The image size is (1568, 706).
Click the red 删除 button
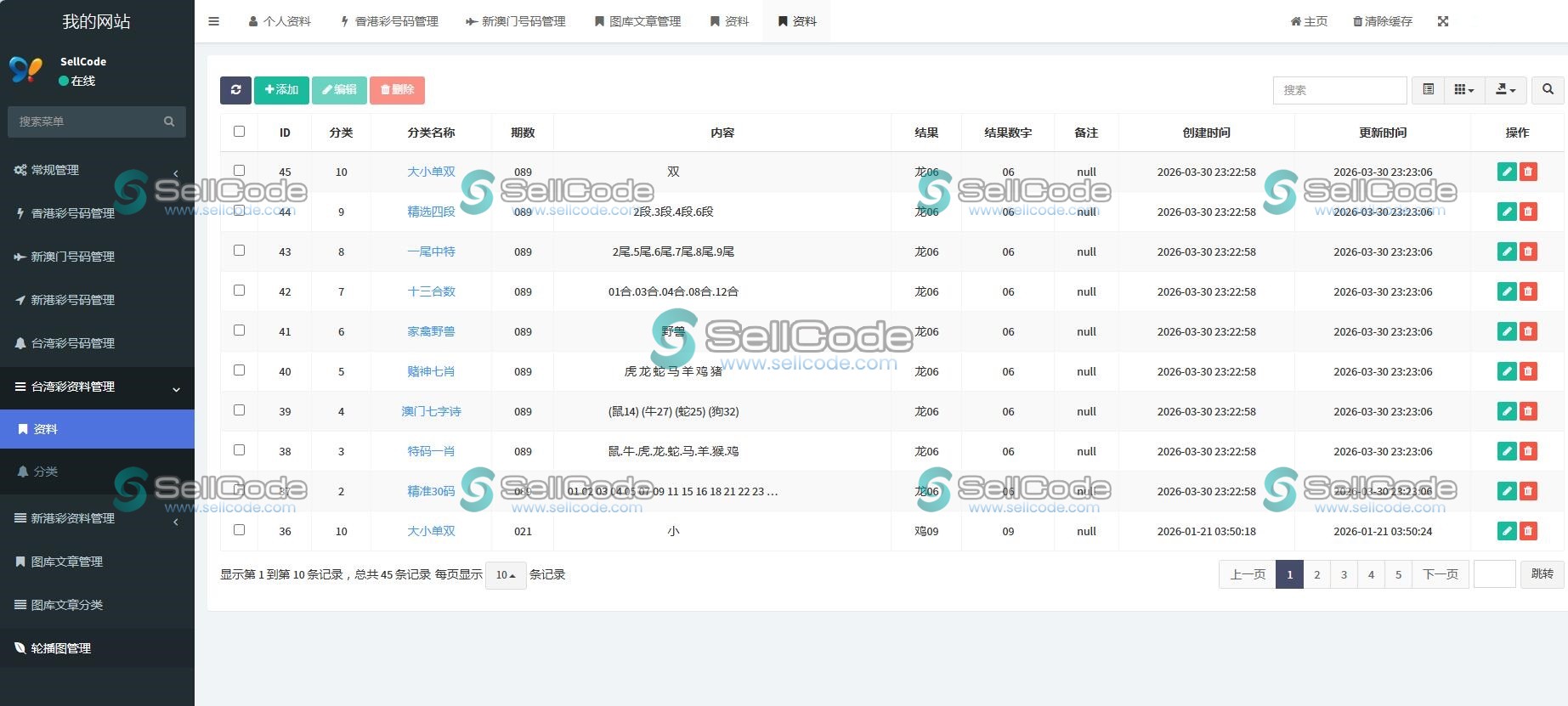point(397,90)
